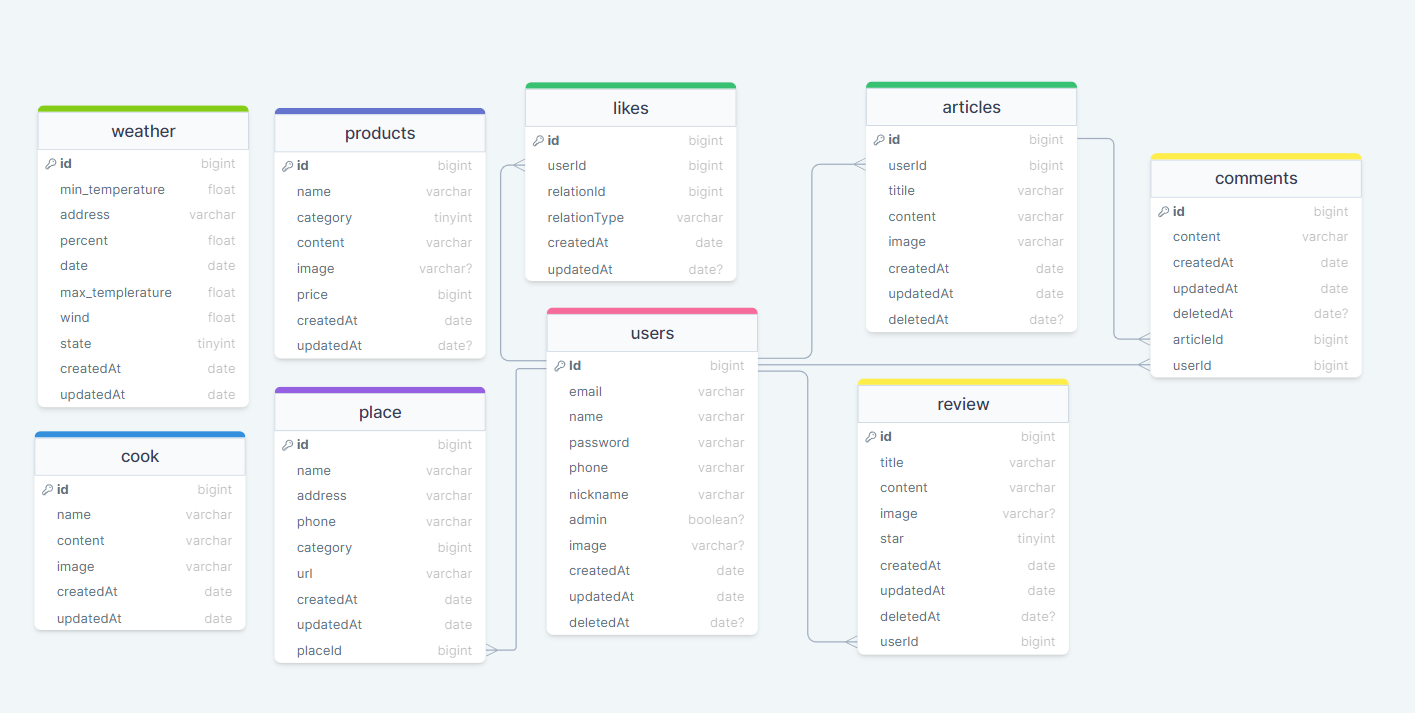This screenshot has width=1415, height=713.
Task: Click the userId column in review table
Action: click(x=963, y=642)
